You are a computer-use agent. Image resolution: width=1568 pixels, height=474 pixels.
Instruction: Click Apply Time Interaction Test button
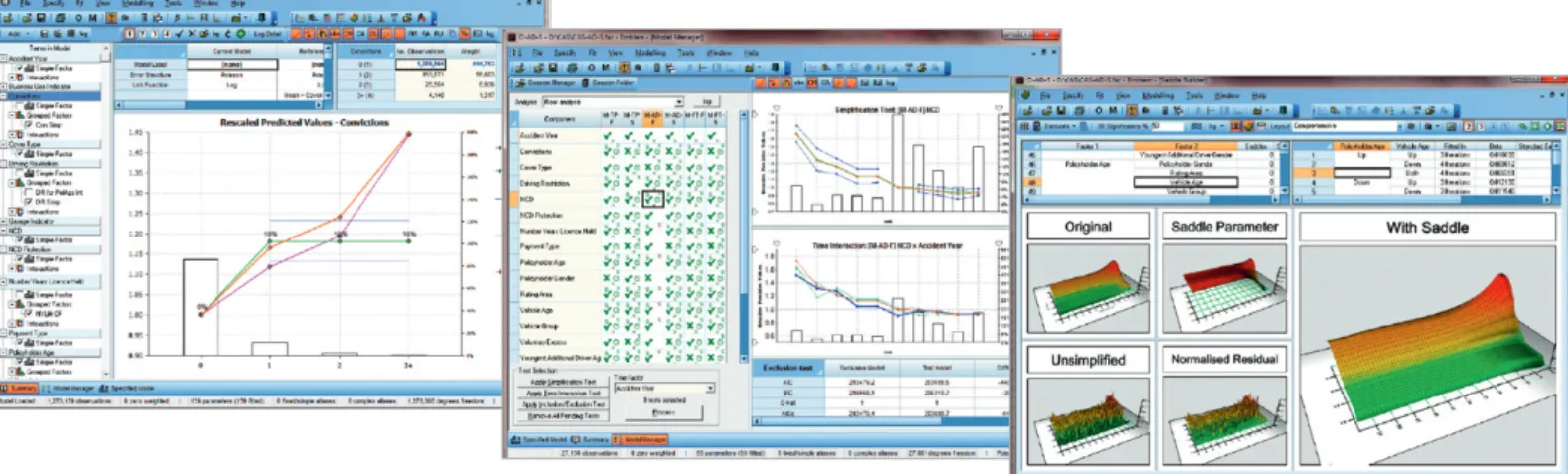click(x=563, y=394)
